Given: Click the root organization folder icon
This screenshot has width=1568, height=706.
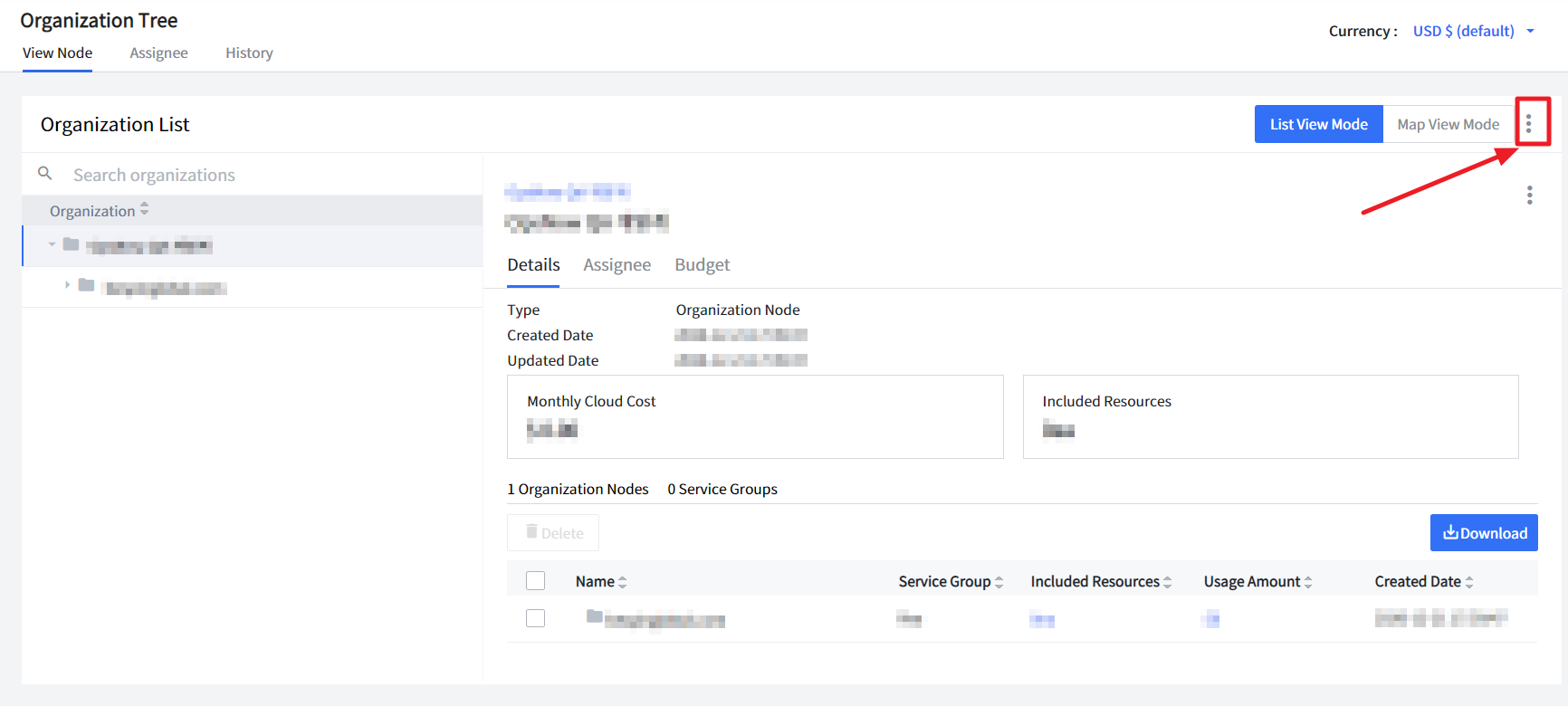Looking at the screenshot, I should (71, 244).
